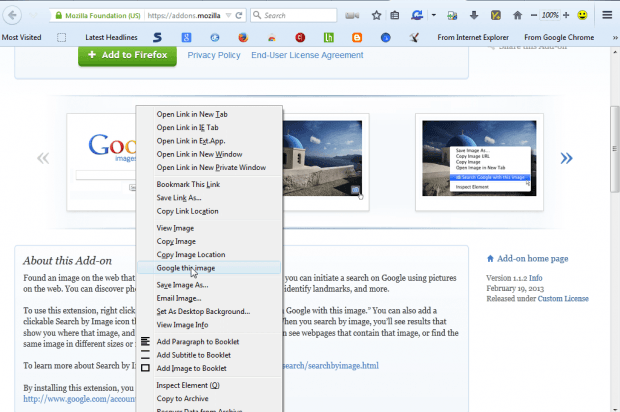Choose Open Link in IE Tab
The width and height of the screenshot is (620, 412).
click(x=209, y=128)
